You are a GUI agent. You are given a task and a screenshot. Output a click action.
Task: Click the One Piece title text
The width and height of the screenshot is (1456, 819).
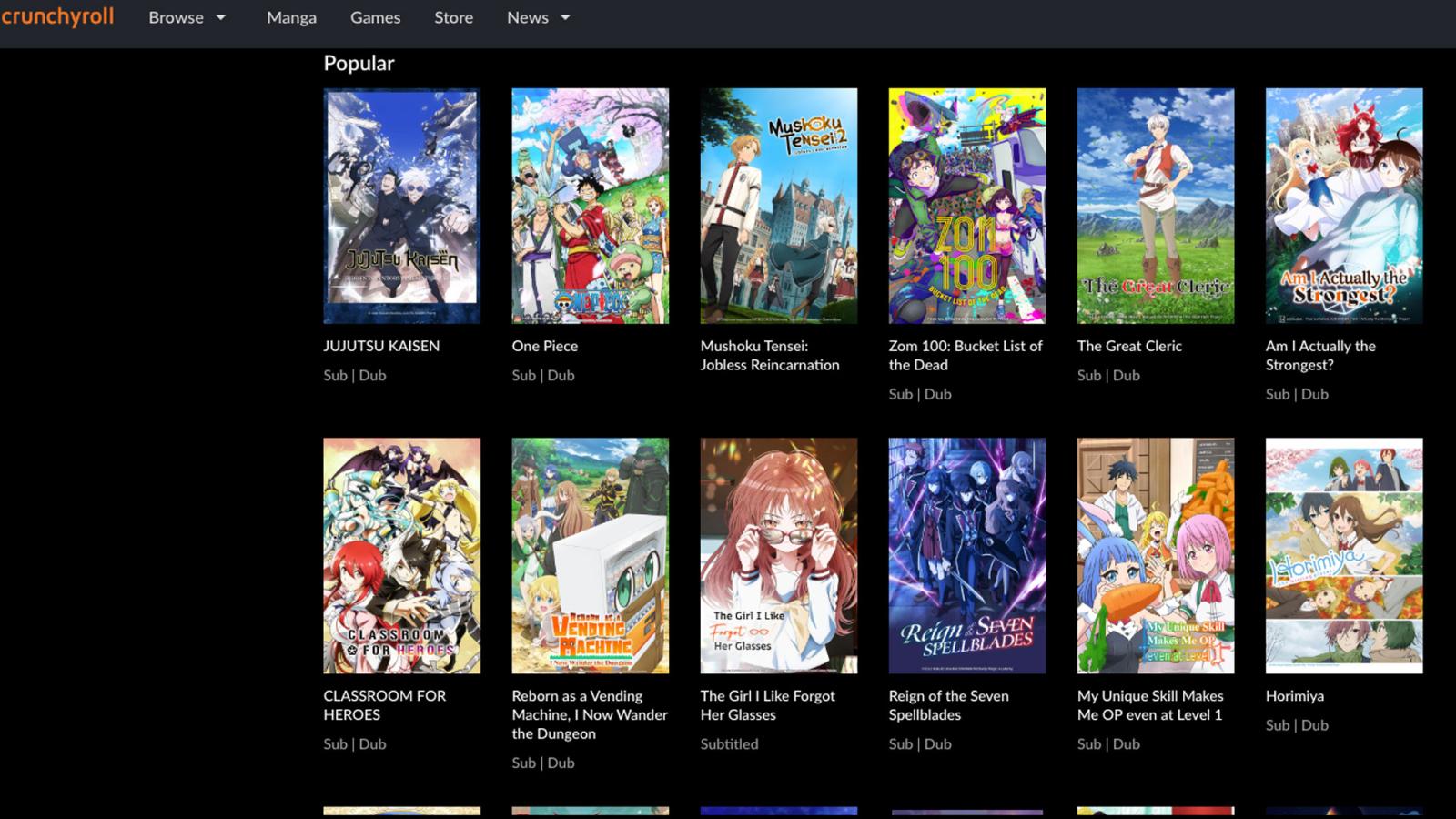(x=544, y=346)
